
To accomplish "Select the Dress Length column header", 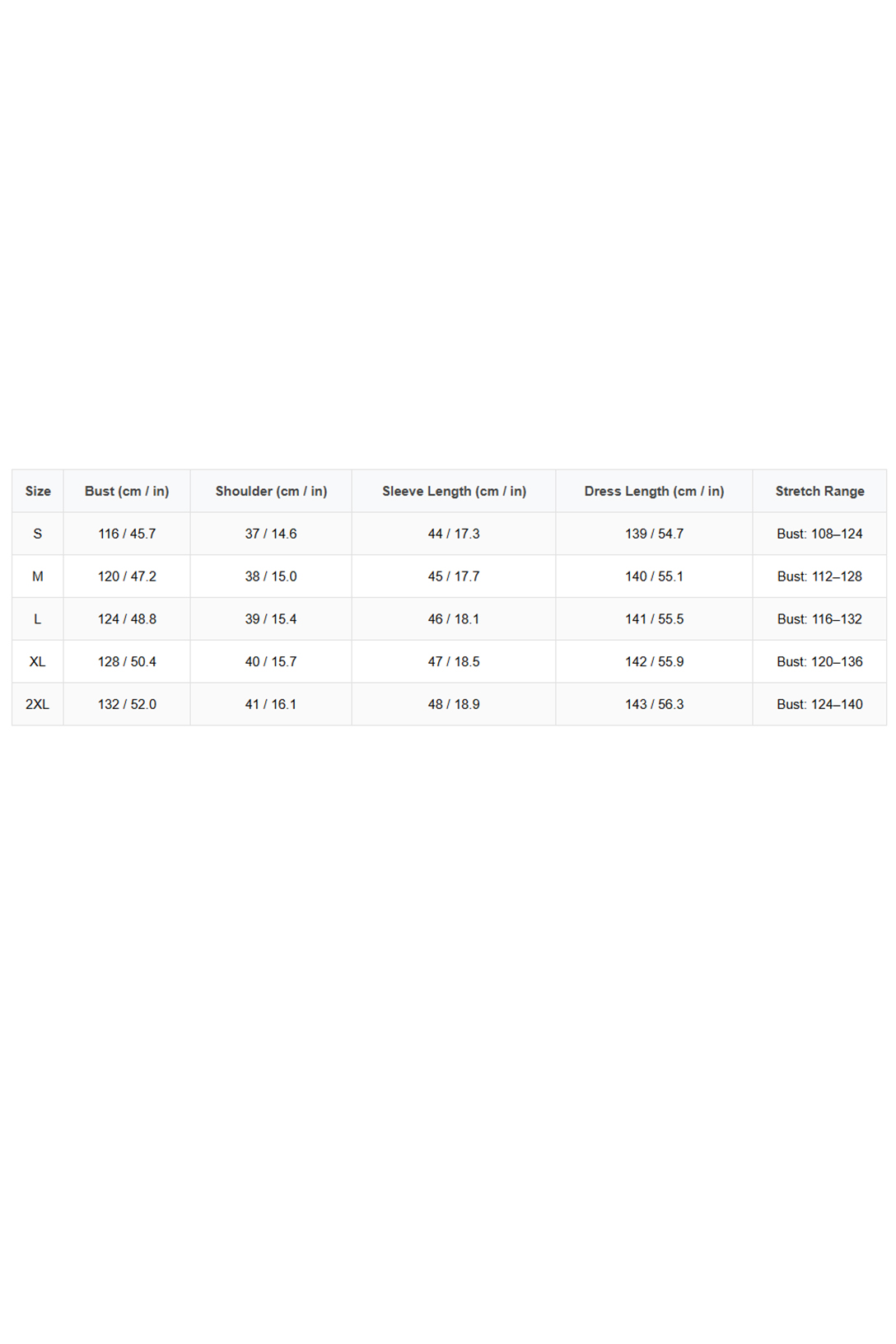I will (x=654, y=491).
